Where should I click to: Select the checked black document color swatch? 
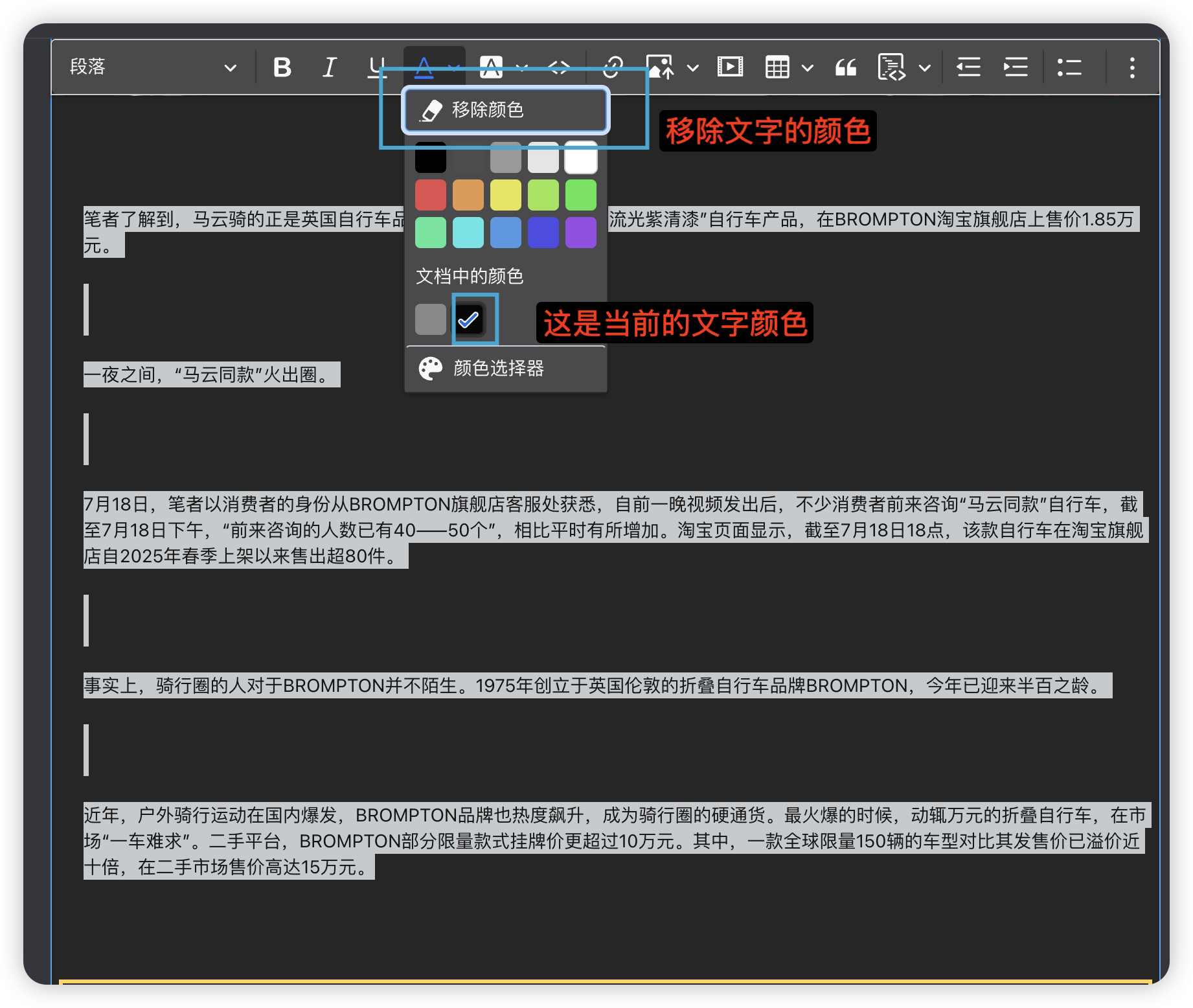pos(468,319)
